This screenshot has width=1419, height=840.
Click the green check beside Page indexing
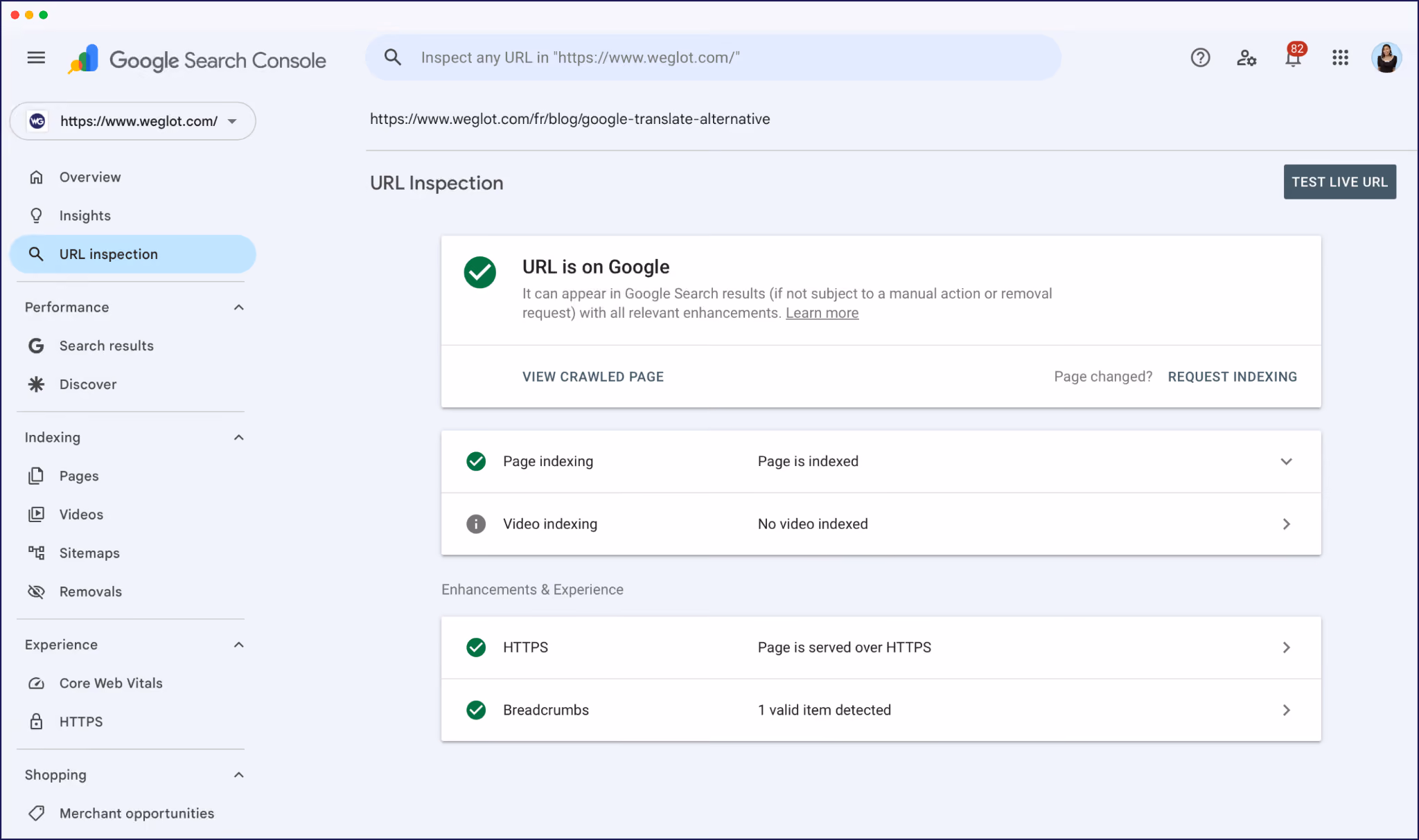coord(476,461)
